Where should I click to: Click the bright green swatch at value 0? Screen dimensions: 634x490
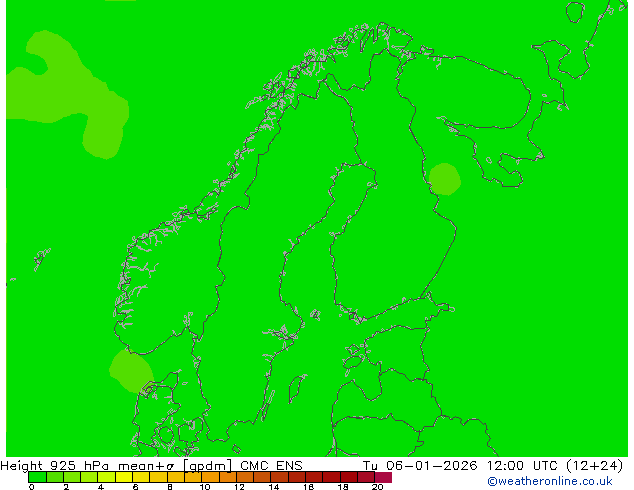[x=37, y=477]
